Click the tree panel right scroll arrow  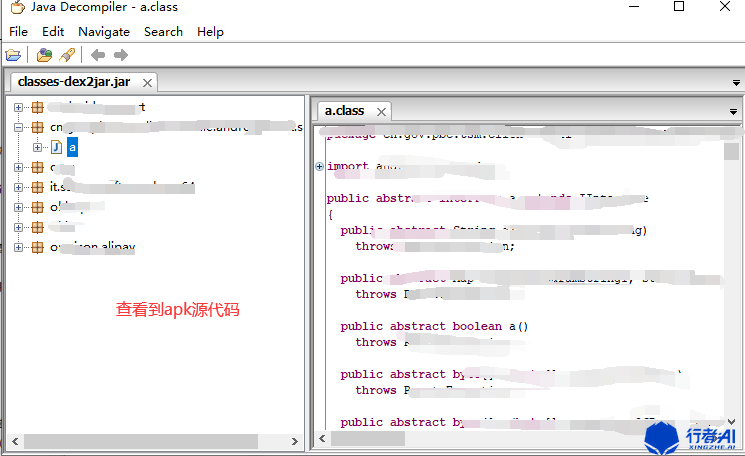coord(295,441)
